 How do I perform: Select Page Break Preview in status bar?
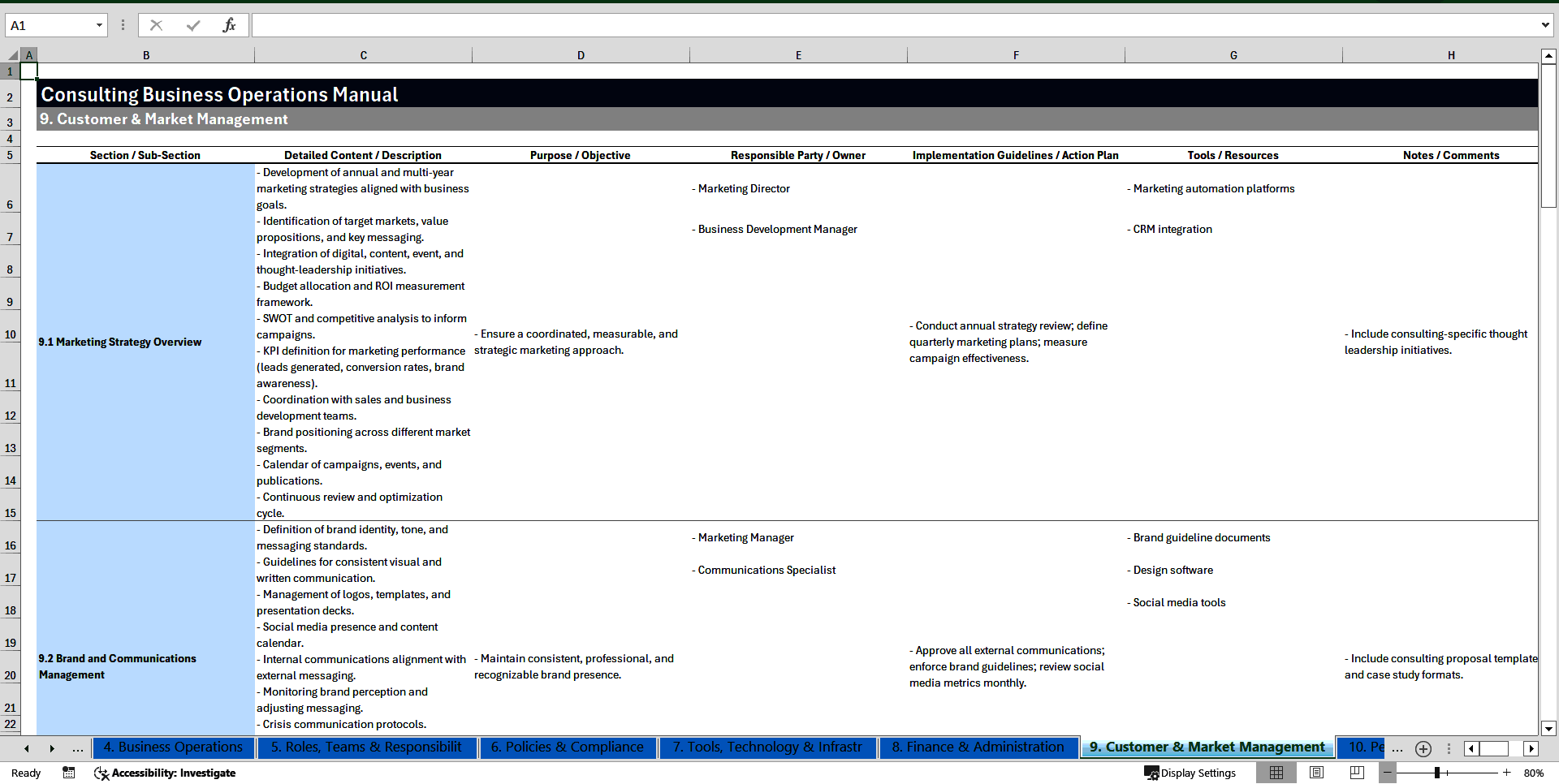pyautogui.click(x=1357, y=773)
